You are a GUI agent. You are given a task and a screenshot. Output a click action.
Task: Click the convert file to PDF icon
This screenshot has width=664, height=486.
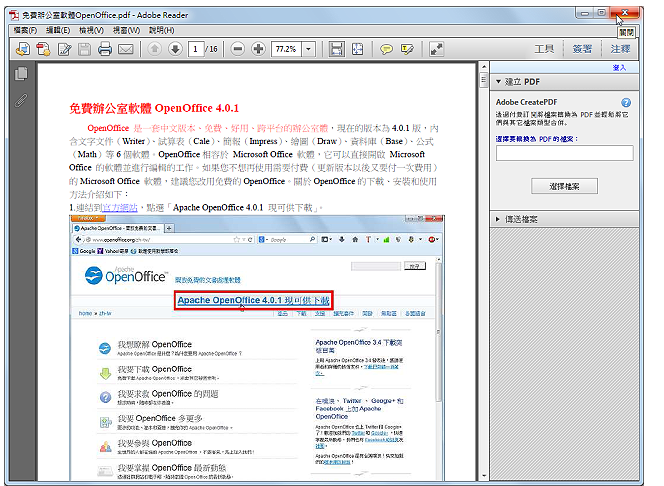pyautogui.click(x=43, y=49)
